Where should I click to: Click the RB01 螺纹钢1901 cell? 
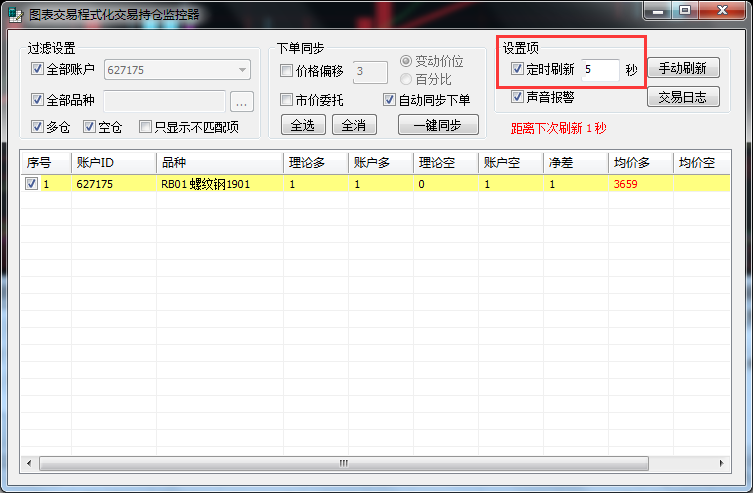(x=220, y=184)
